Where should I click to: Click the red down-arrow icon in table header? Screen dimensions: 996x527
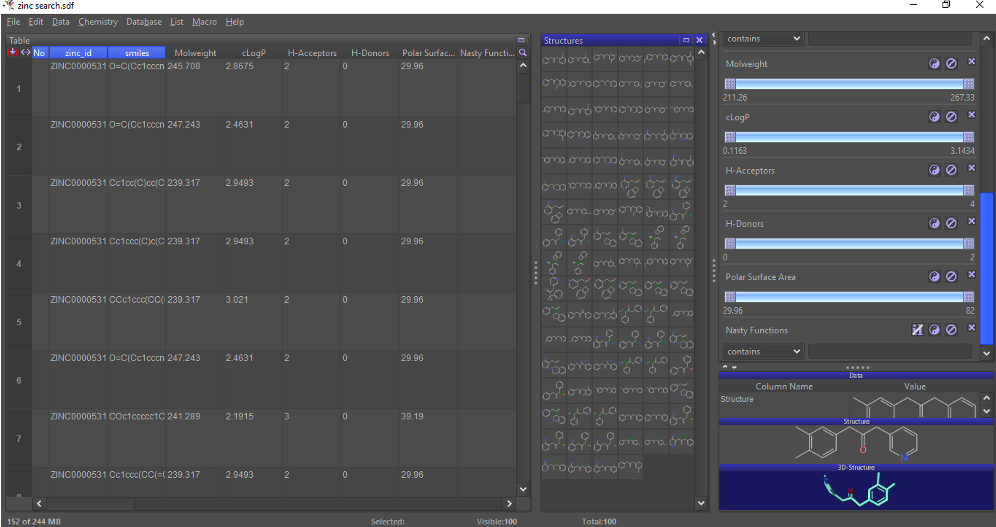point(12,52)
